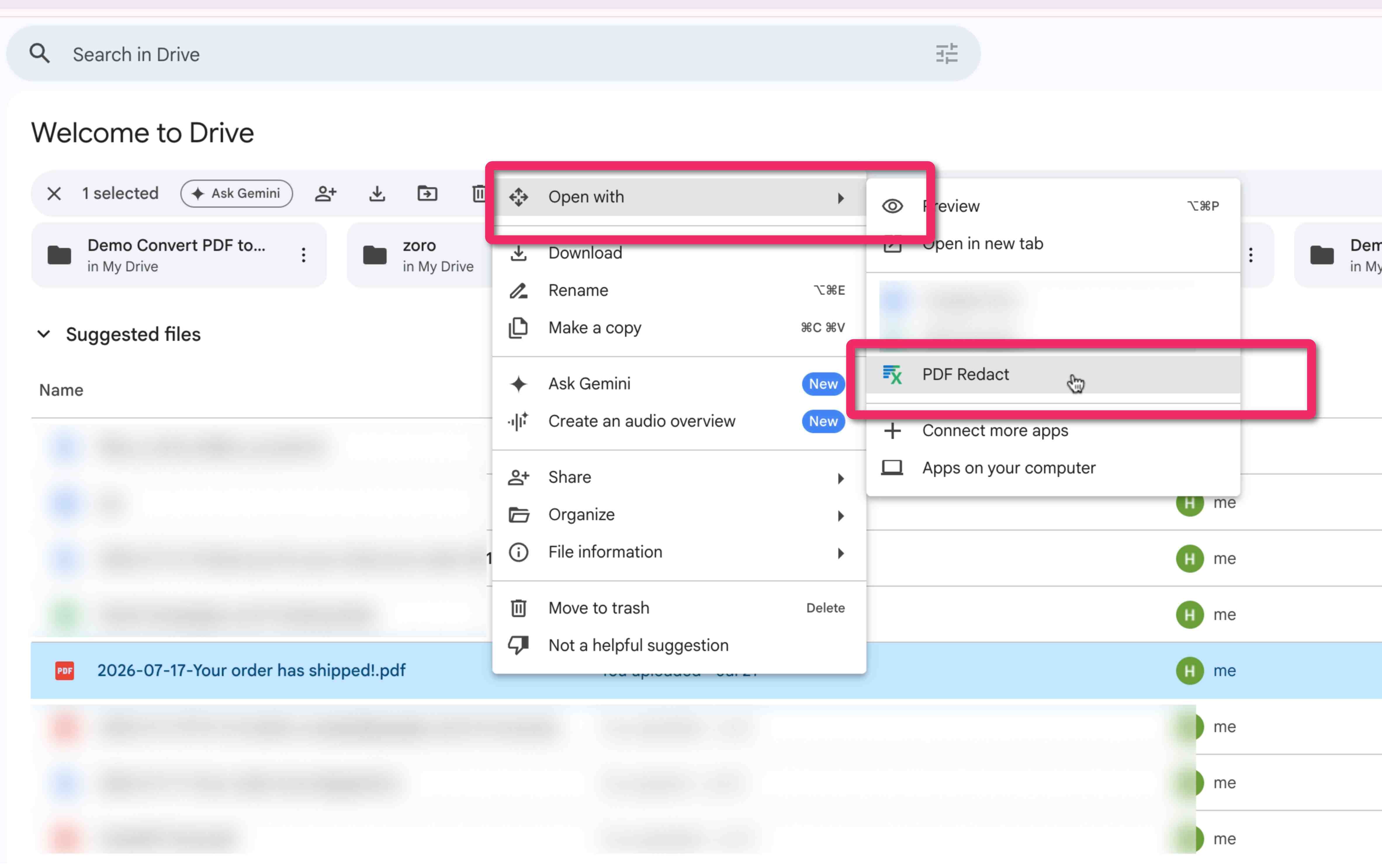Click the context menu Share person-plus icon

[x=518, y=477]
